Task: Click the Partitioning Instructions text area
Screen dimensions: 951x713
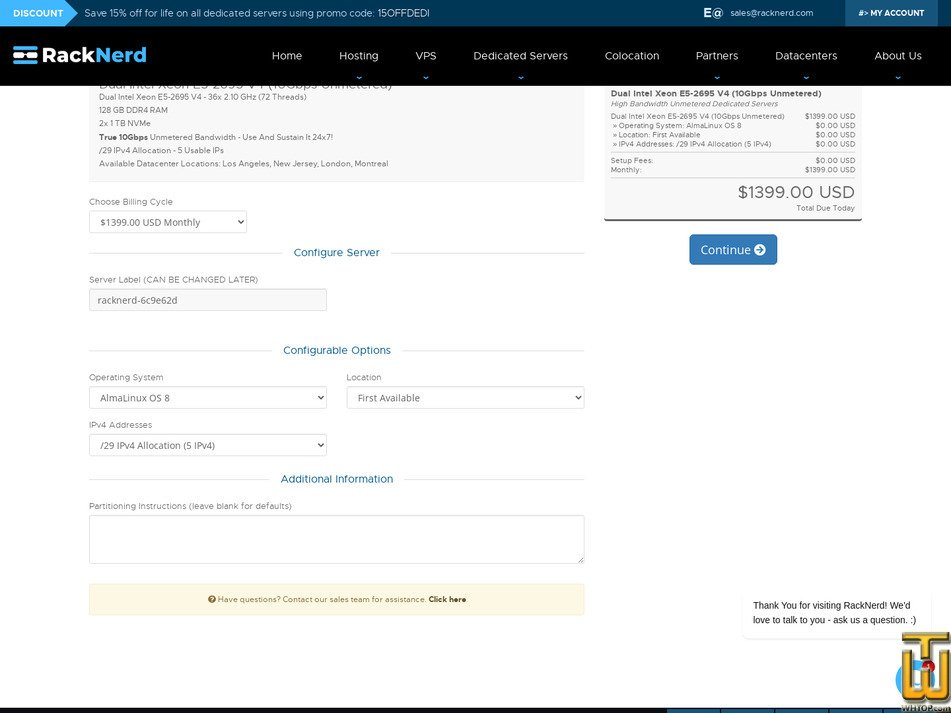Action: pyautogui.click(x=336, y=538)
